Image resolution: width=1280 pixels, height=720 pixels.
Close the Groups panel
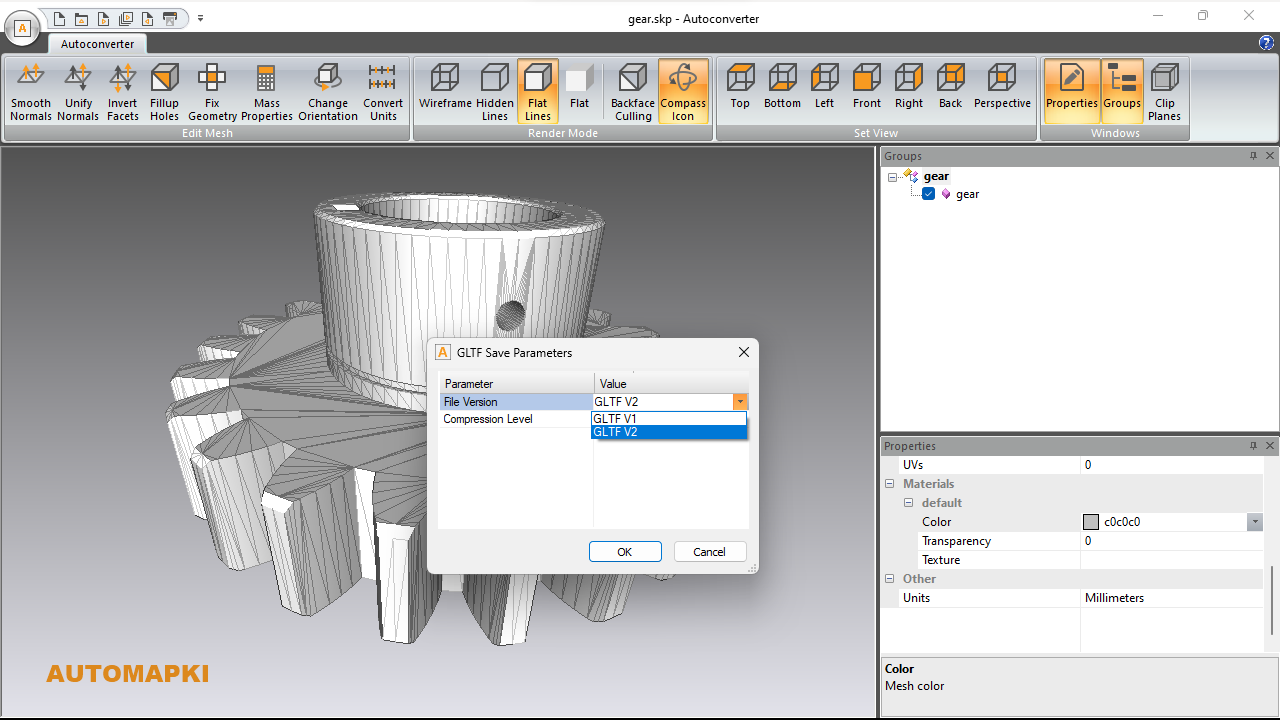click(x=1270, y=156)
